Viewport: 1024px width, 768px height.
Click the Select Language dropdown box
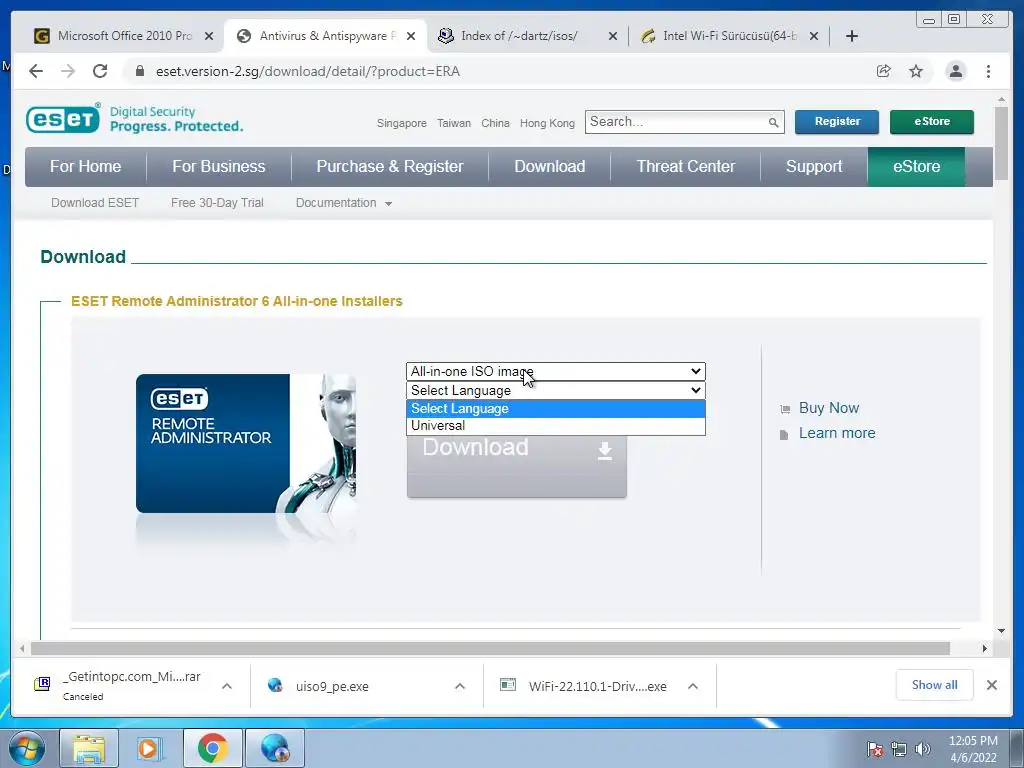pos(556,391)
